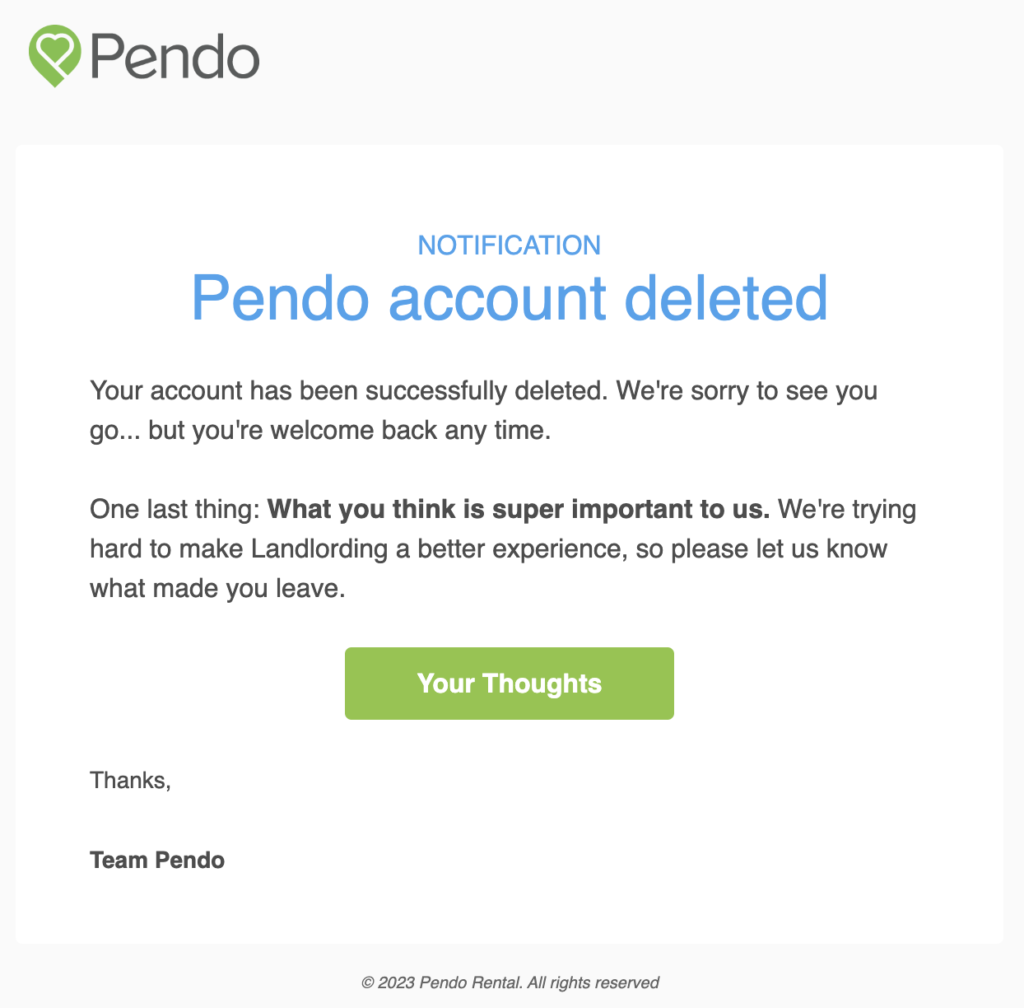Click the line 'what made you leave.'
Viewport: 1024px width, 1008px height.
point(217,589)
